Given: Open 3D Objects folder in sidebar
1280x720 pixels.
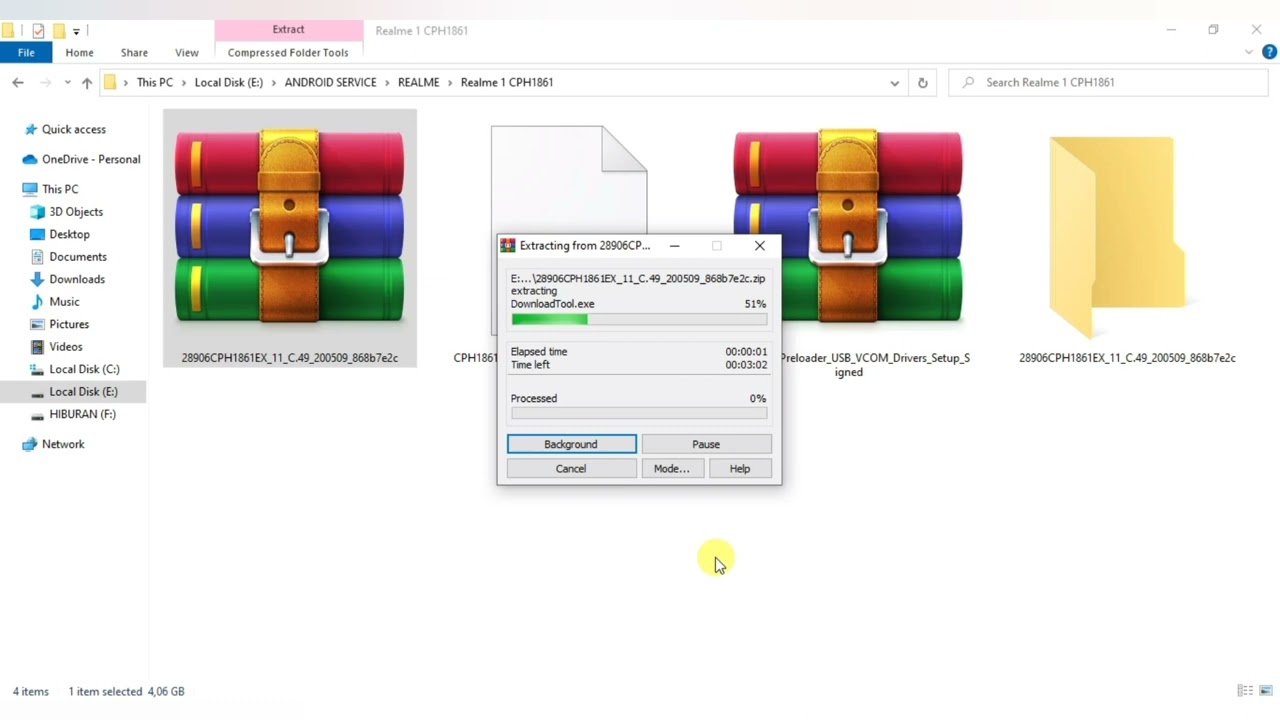Looking at the screenshot, I should pyautogui.click(x=76, y=212).
